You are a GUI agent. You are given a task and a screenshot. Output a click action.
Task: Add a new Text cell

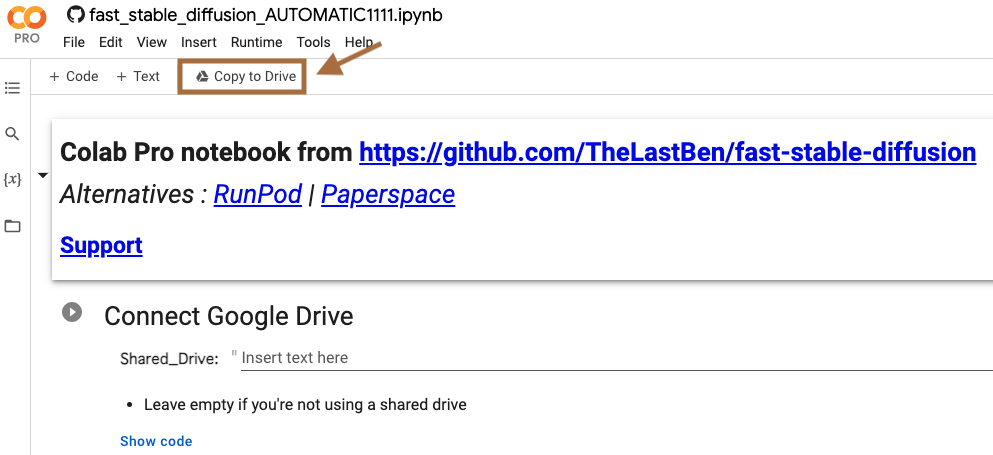tap(138, 77)
